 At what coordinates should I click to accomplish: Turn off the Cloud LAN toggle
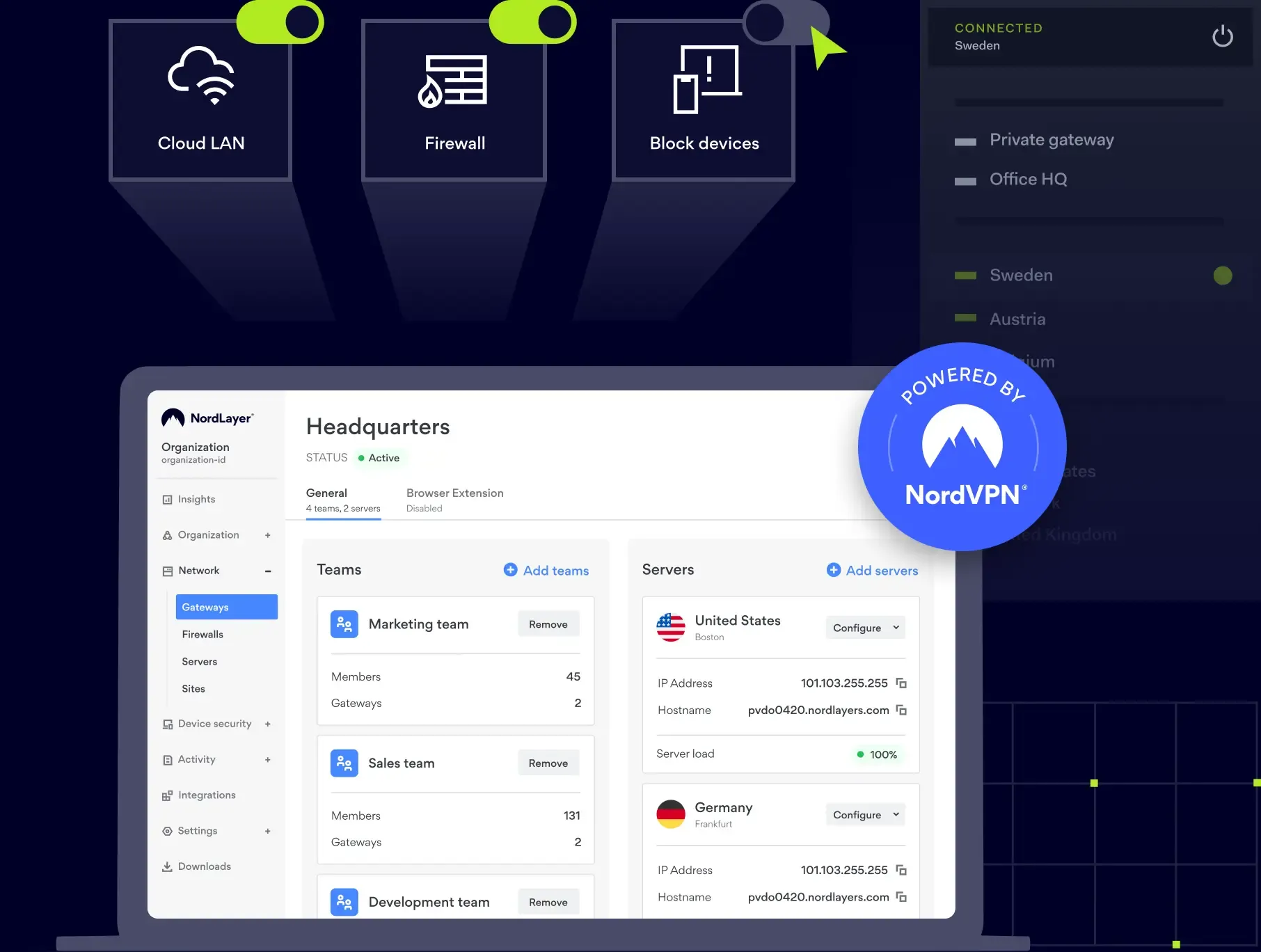280,22
